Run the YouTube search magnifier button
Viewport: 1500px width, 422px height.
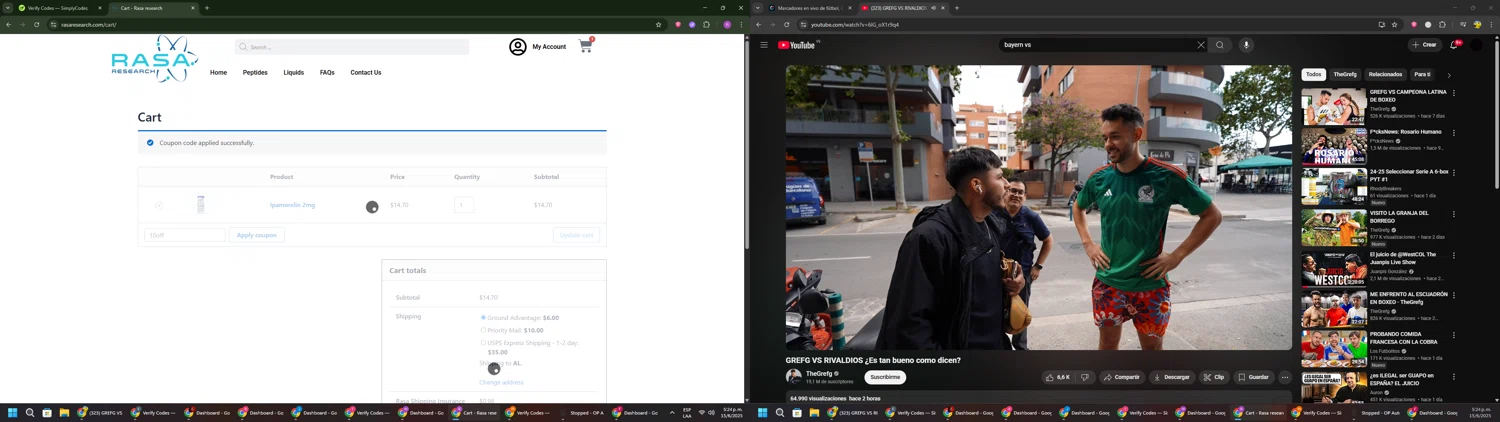pyautogui.click(x=1220, y=45)
